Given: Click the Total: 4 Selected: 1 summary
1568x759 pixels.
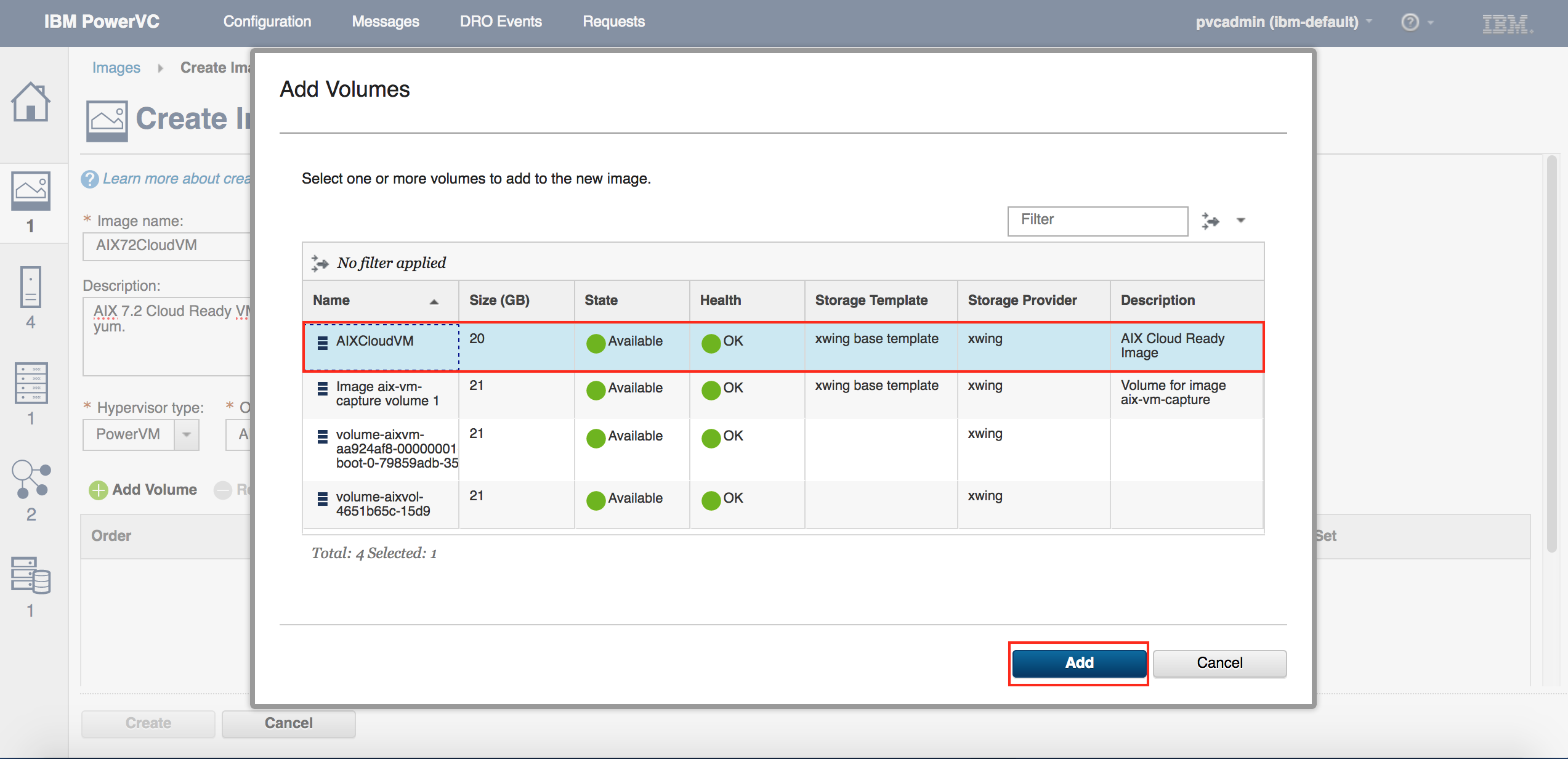Looking at the screenshot, I should [x=374, y=554].
